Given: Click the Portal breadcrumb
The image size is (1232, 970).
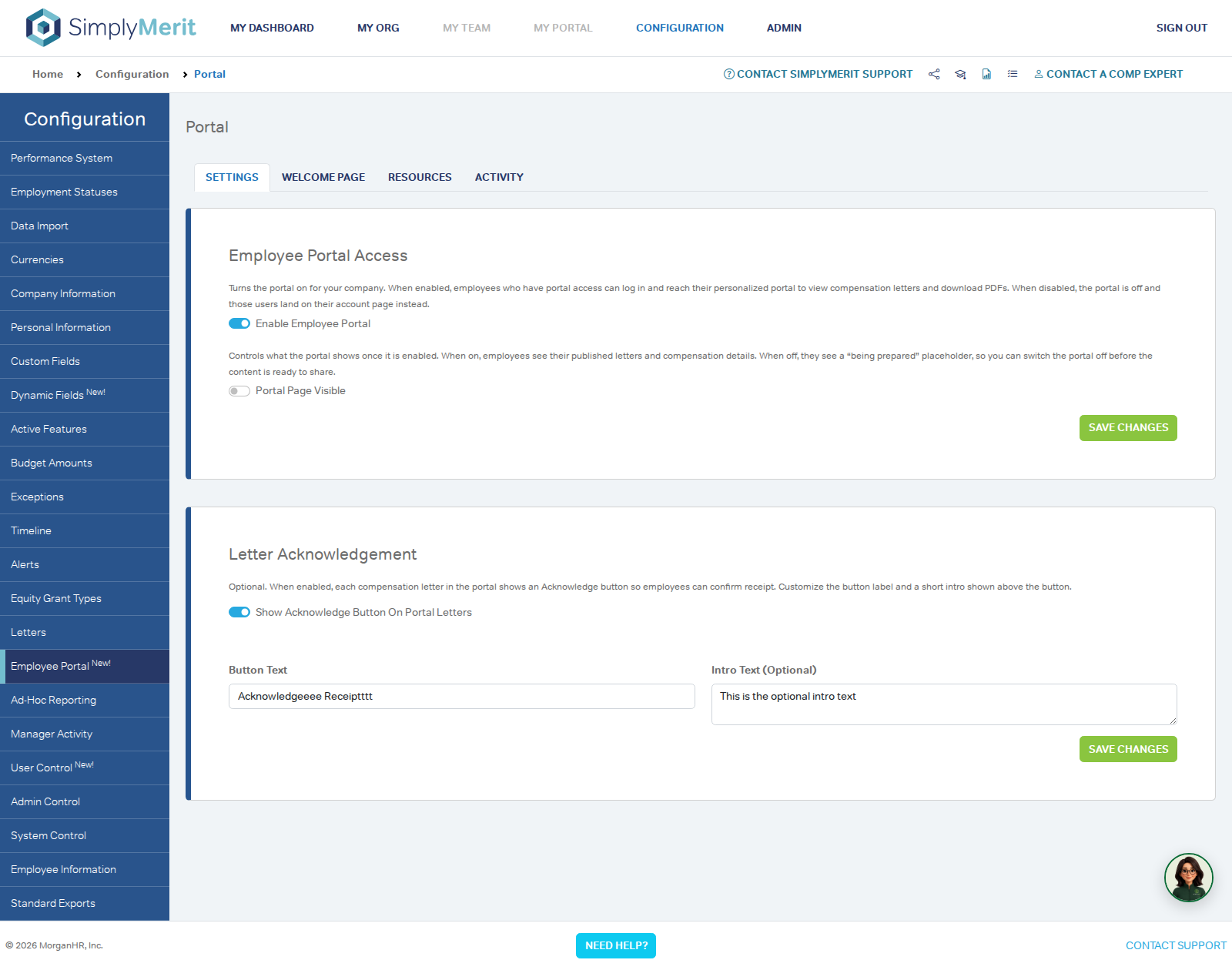Looking at the screenshot, I should pos(209,74).
